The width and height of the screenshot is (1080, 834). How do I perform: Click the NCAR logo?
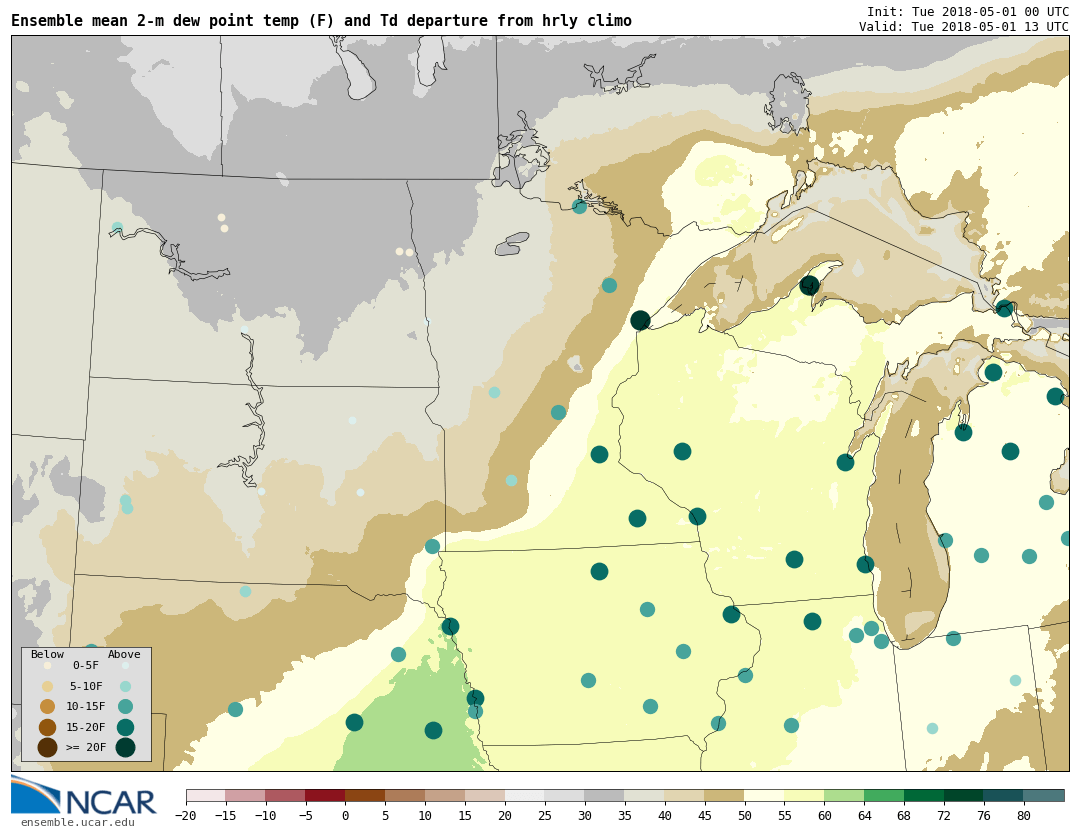(83, 795)
